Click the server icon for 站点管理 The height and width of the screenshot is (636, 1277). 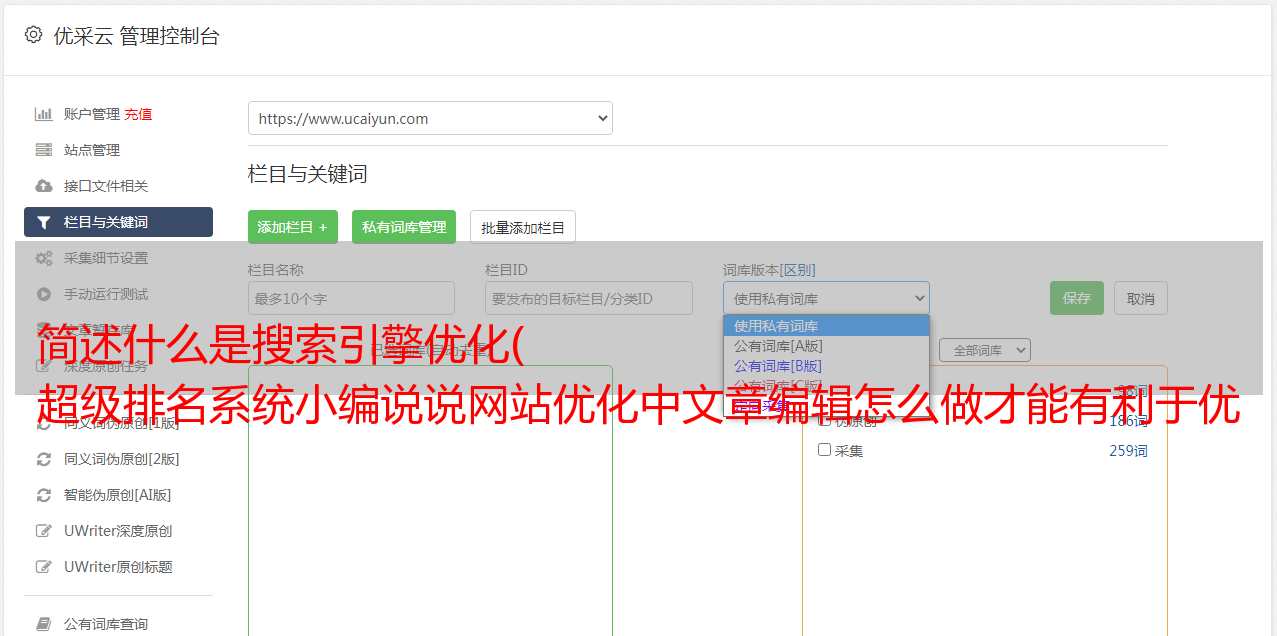(43, 150)
